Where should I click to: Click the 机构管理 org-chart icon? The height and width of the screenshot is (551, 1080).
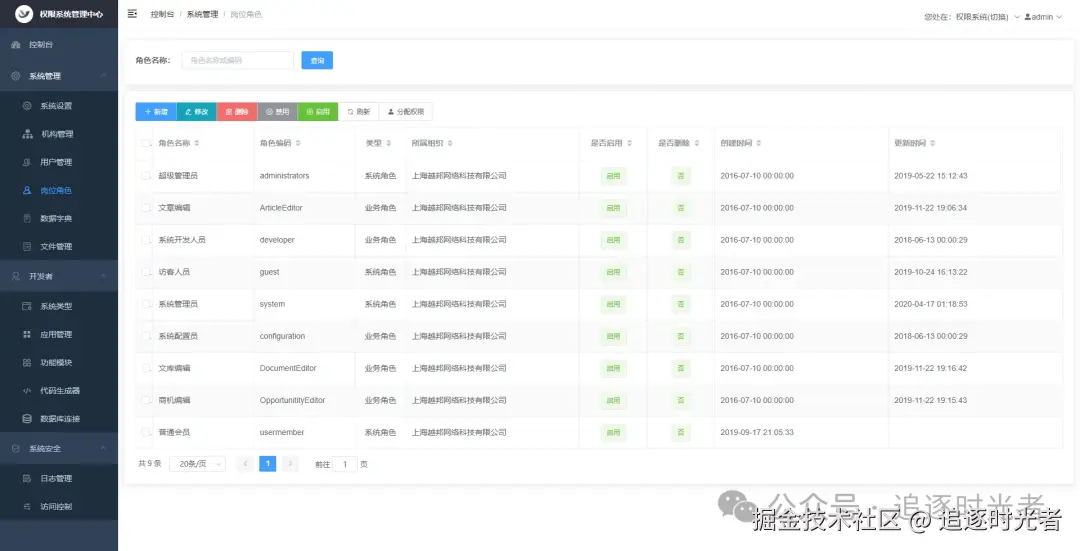click(27, 134)
